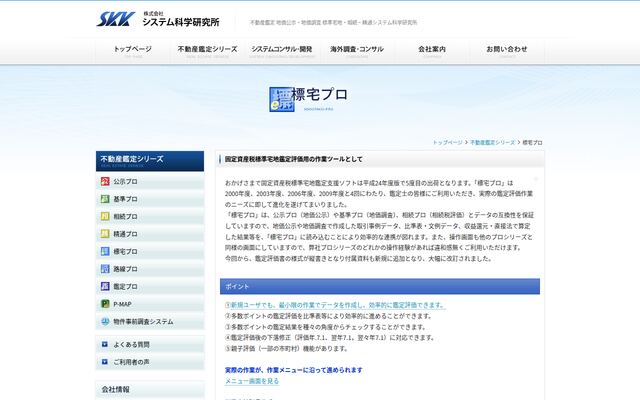Click the 公示プロ sidebar icon

[105, 181]
